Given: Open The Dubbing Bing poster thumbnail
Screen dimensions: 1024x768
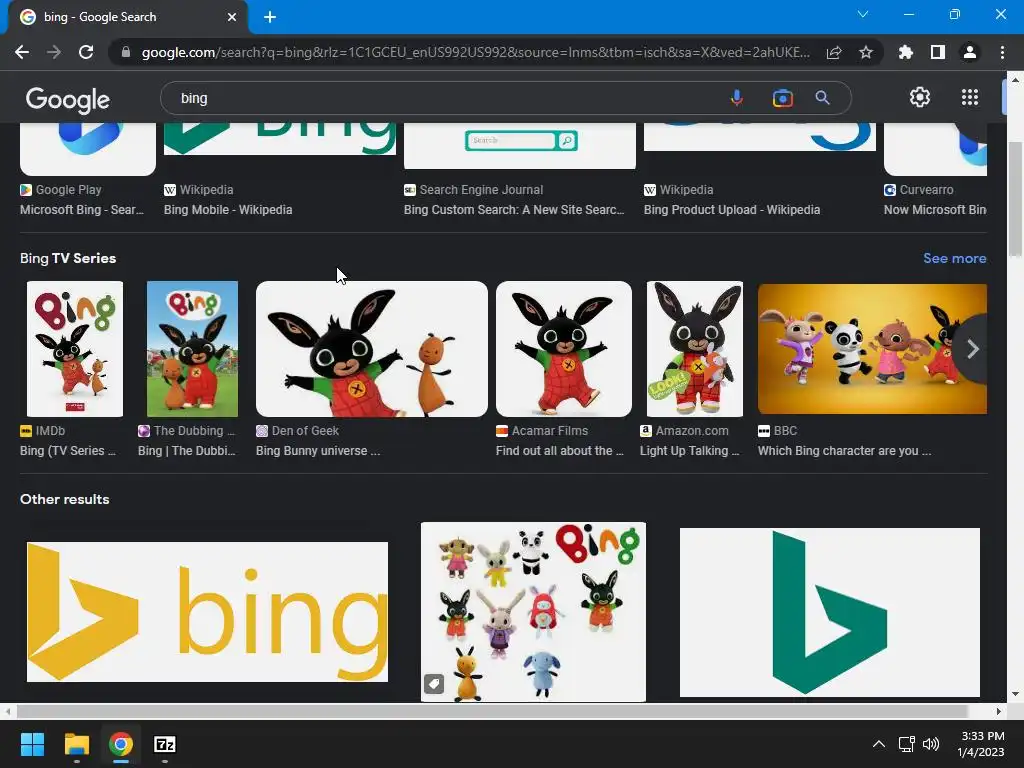Looking at the screenshot, I should tap(192, 349).
